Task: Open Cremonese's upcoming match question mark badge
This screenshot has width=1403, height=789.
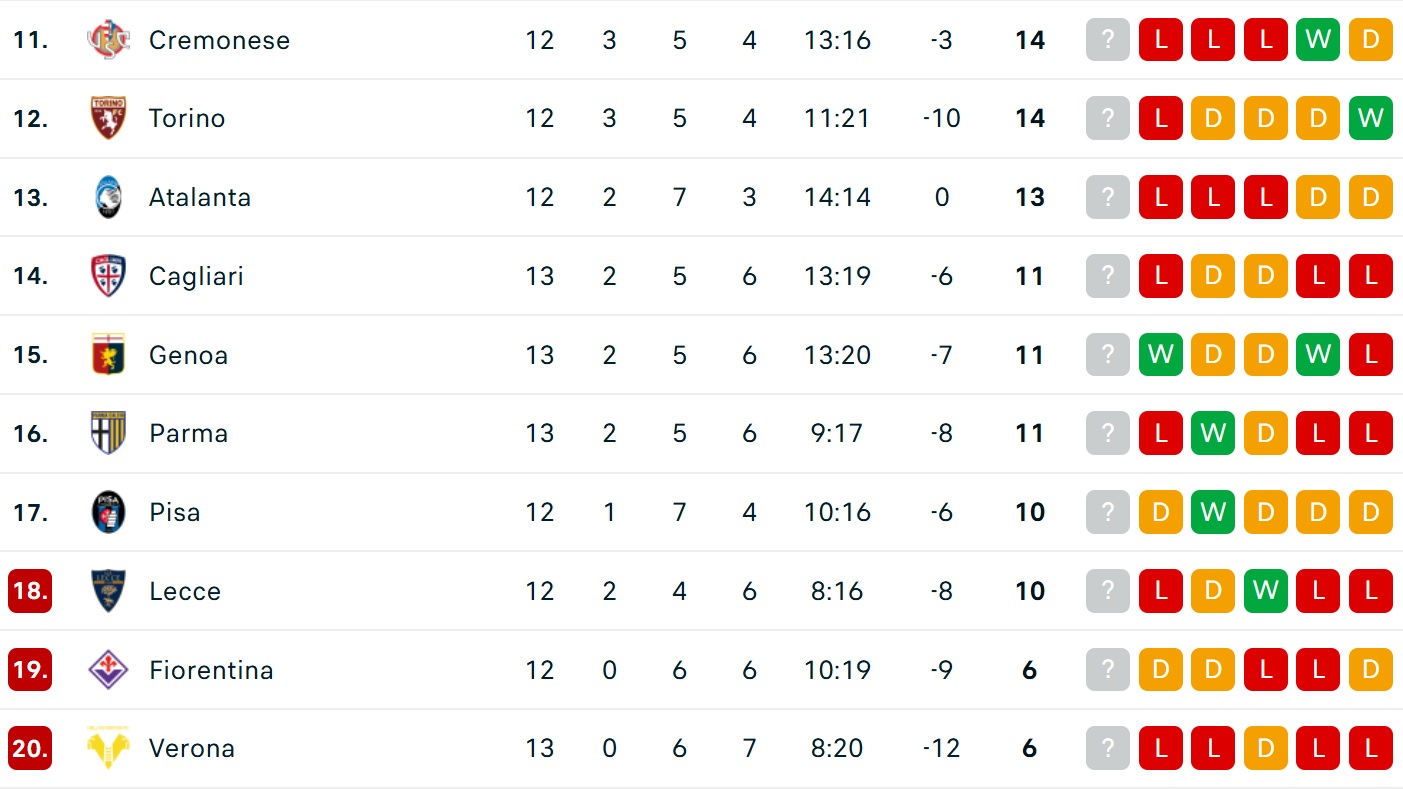Action: (x=1108, y=40)
